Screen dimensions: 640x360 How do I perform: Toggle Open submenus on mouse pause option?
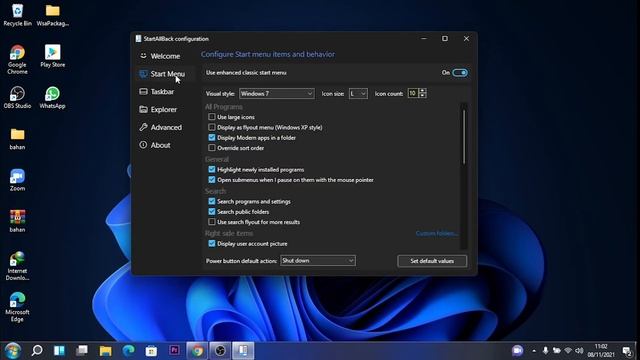coord(211,180)
